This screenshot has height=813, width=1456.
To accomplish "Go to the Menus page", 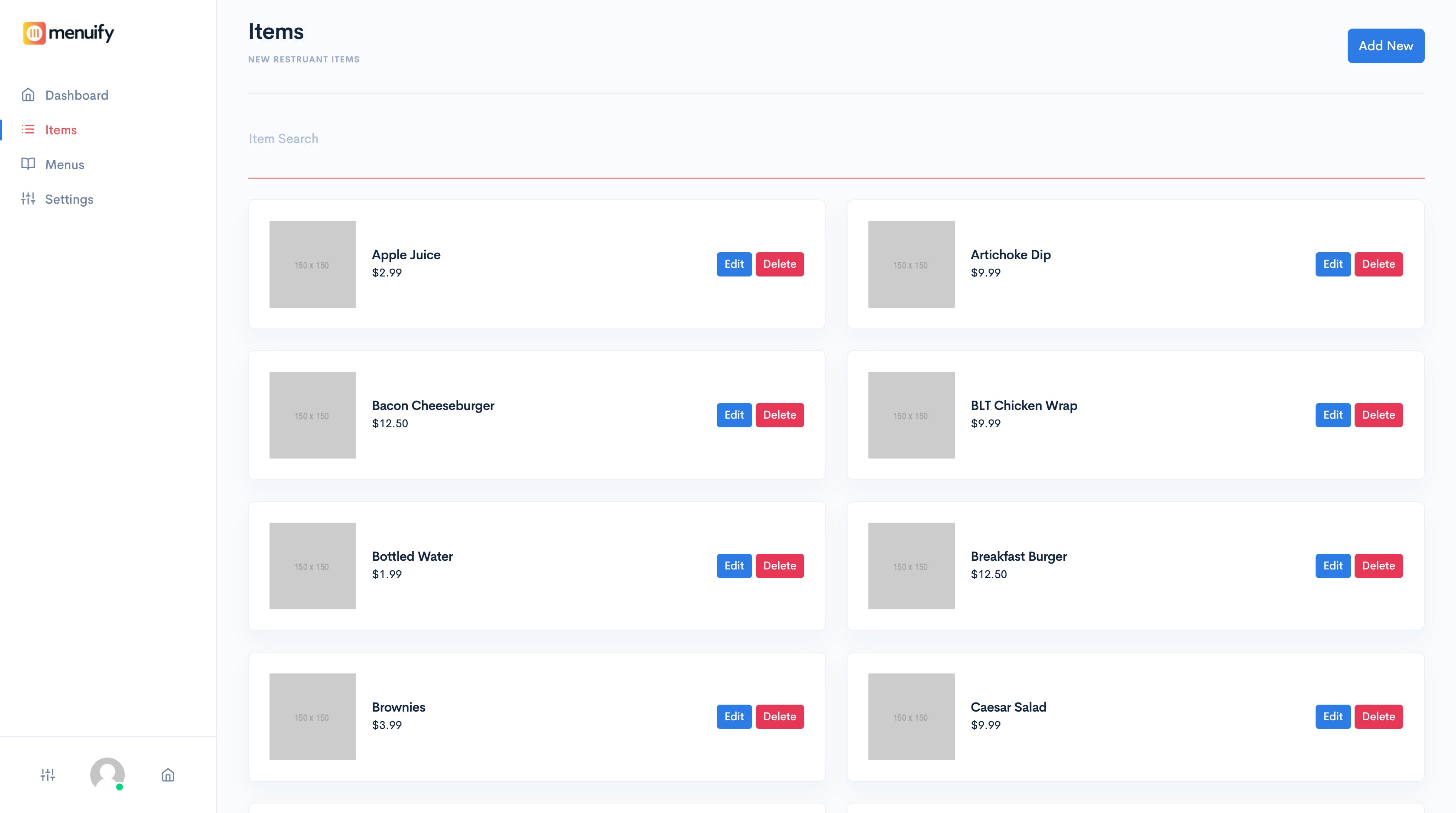I will [x=65, y=165].
